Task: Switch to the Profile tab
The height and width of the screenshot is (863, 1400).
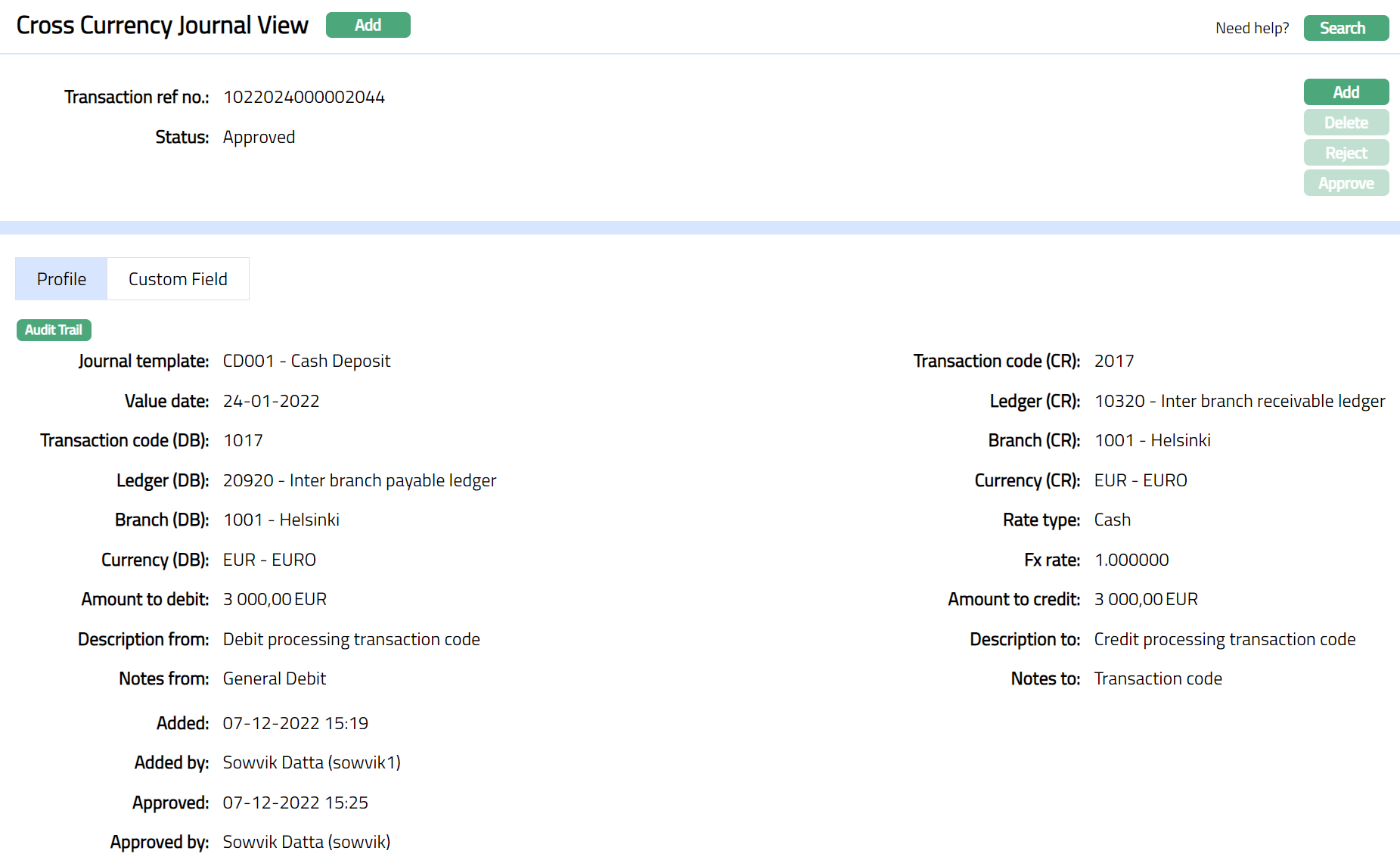Action: [61, 279]
